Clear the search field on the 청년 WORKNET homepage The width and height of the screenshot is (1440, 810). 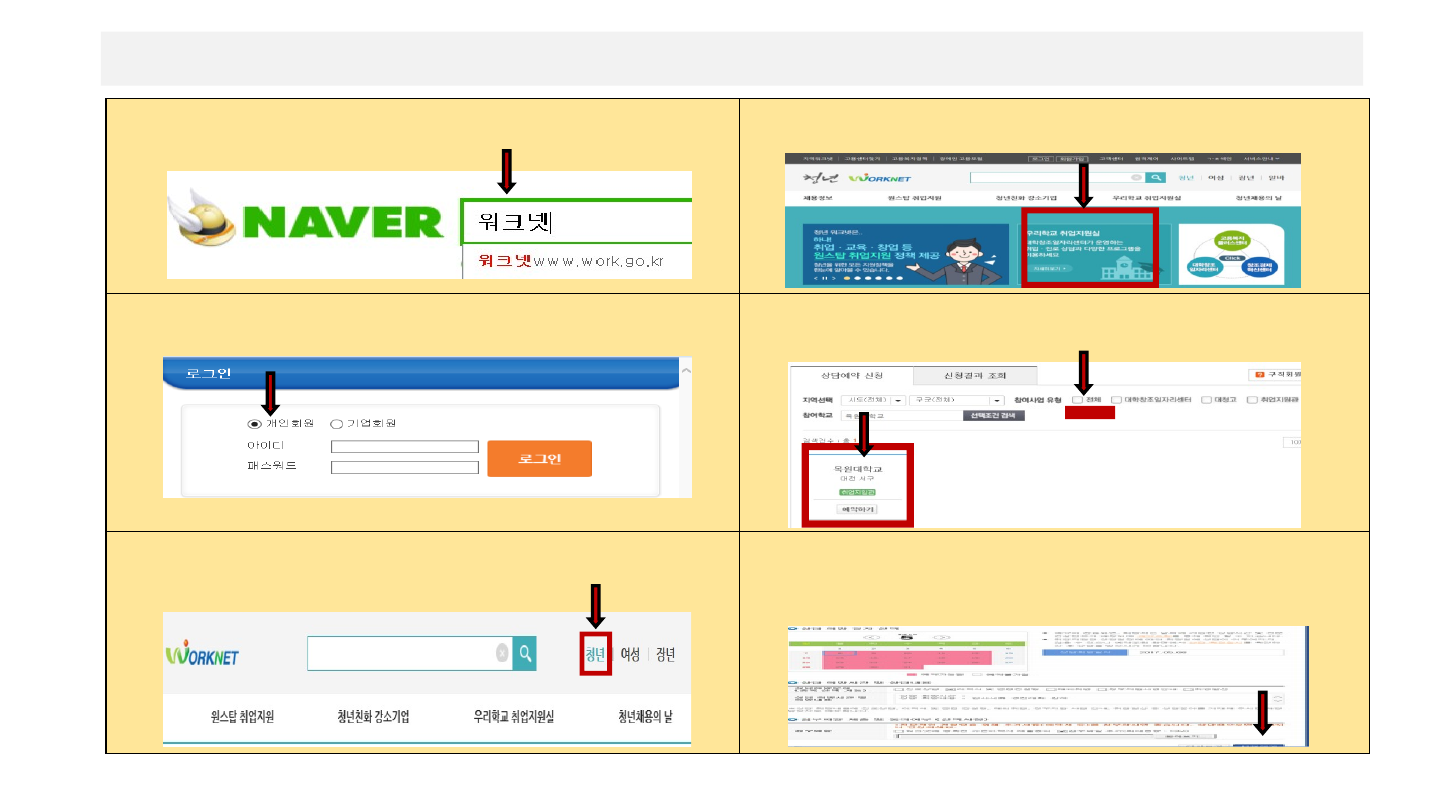(1136, 177)
